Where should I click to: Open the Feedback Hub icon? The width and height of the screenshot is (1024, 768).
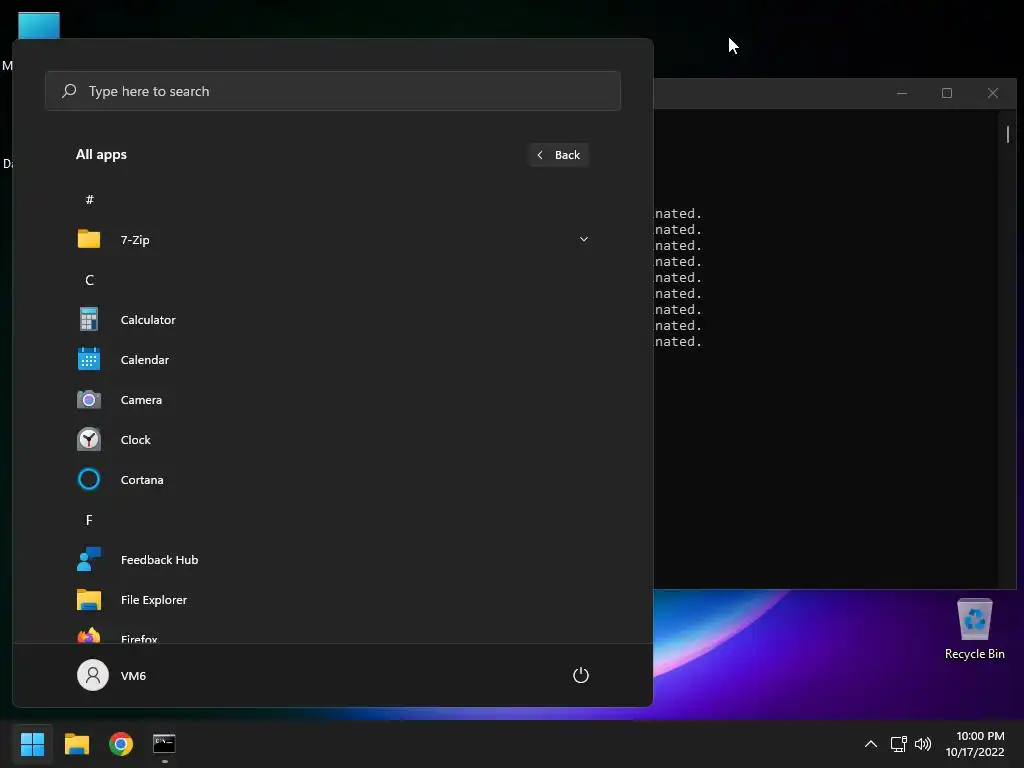[x=89, y=559]
